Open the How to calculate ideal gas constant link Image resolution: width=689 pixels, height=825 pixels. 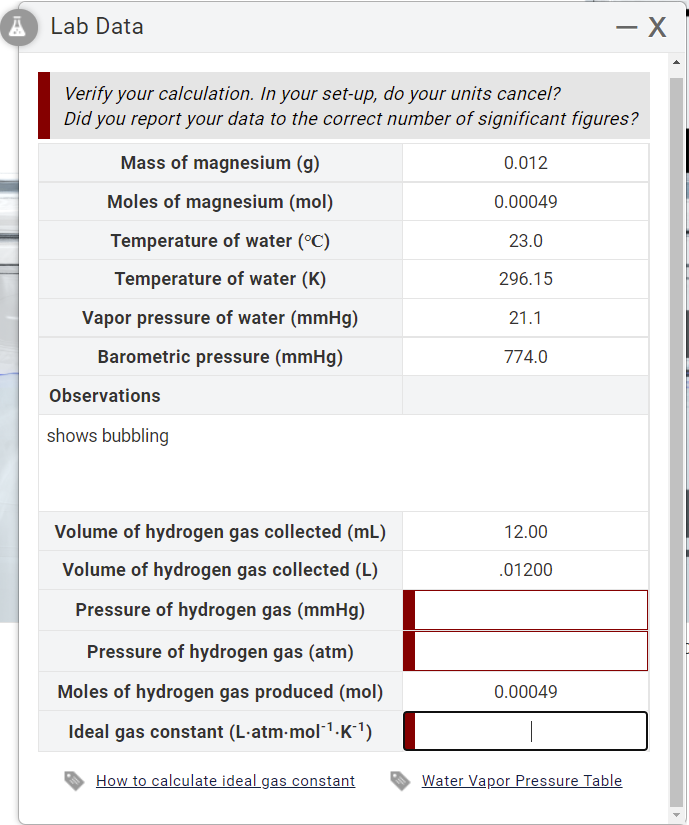click(x=225, y=780)
